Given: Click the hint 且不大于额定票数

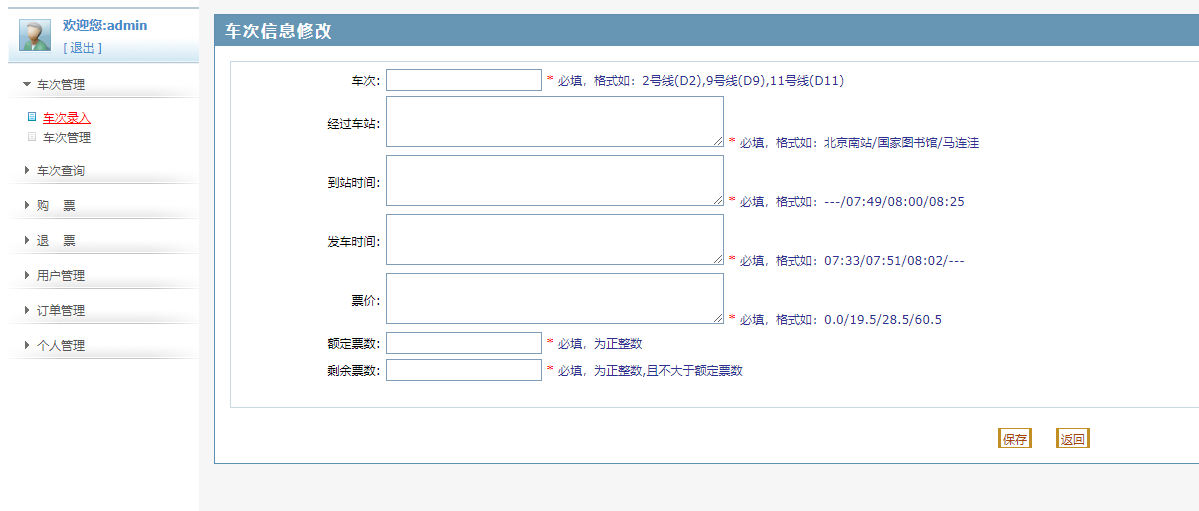Looking at the screenshot, I should (x=694, y=371).
